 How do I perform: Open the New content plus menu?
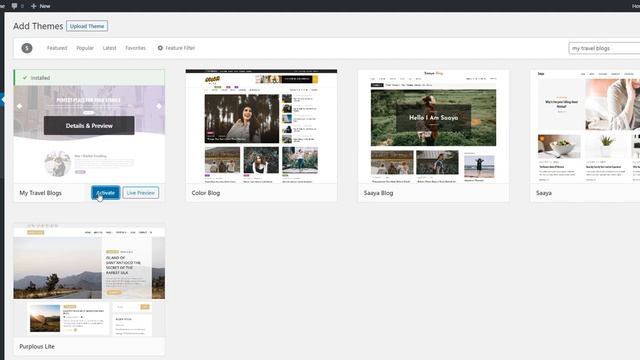(x=40, y=6)
